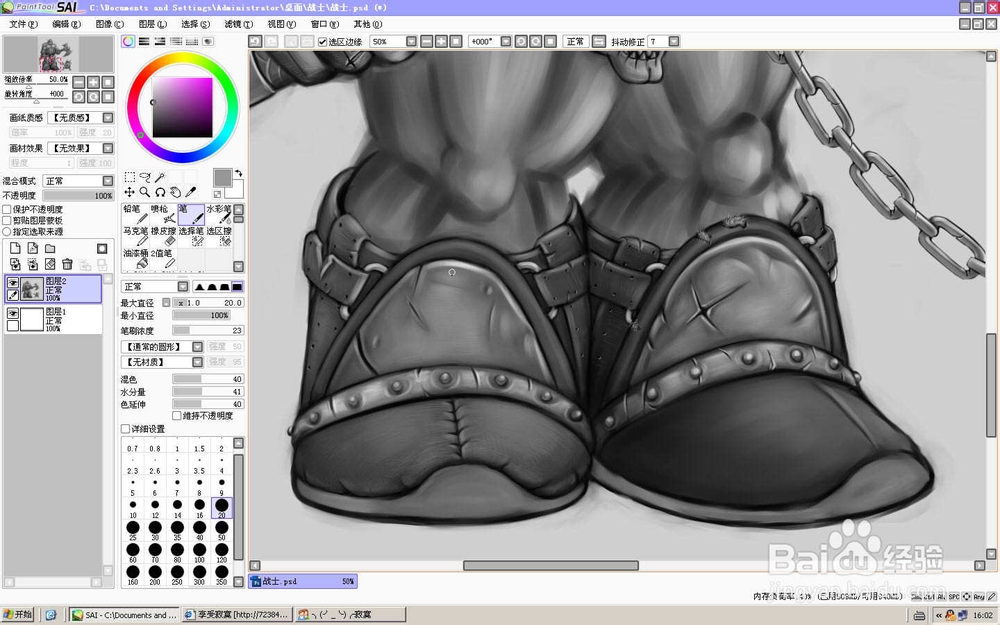The width and height of the screenshot is (1000, 625).
Task: Hide 图层1 with its eye icon
Action: click(x=13, y=313)
